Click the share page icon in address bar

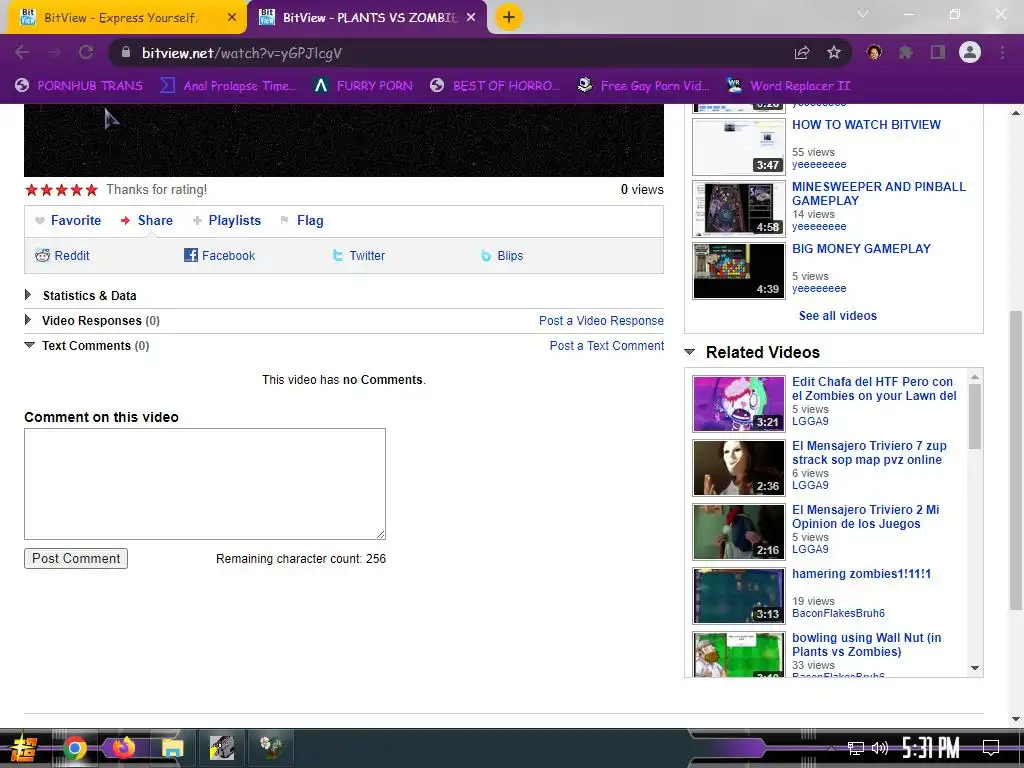point(802,53)
